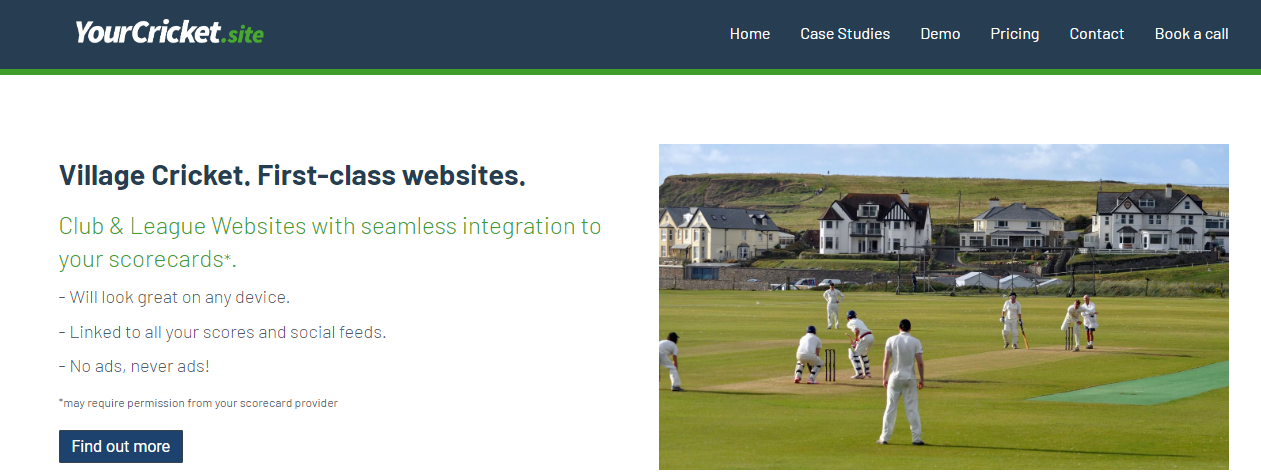Viewport: 1261px width, 476px height.
Task: Click "Linked to all your scores and social feeds"
Action: 222,332
